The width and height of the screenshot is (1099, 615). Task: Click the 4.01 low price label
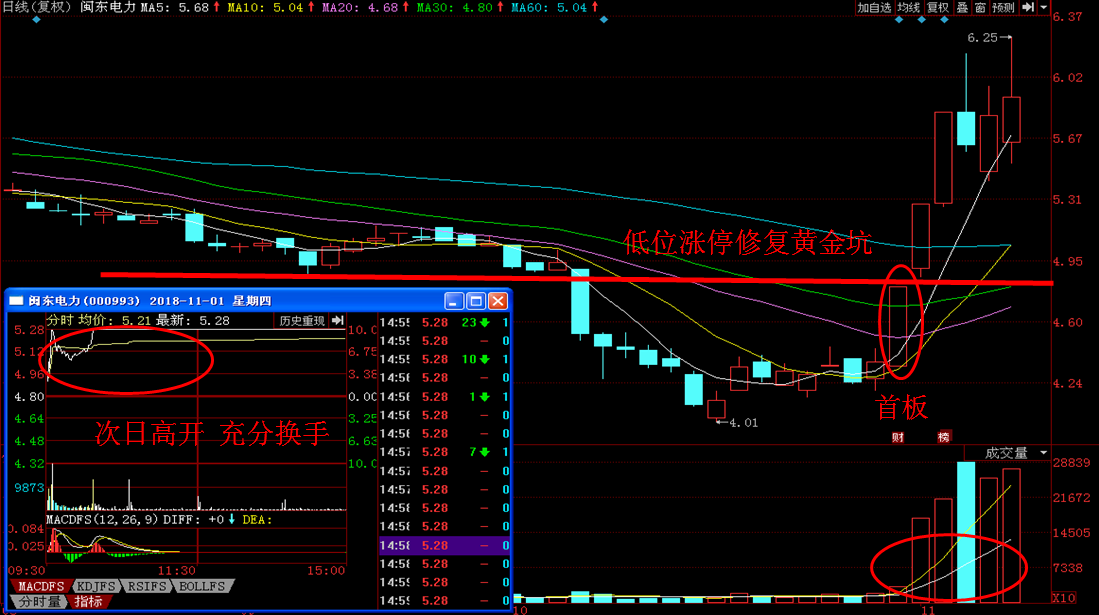(743, 423)
